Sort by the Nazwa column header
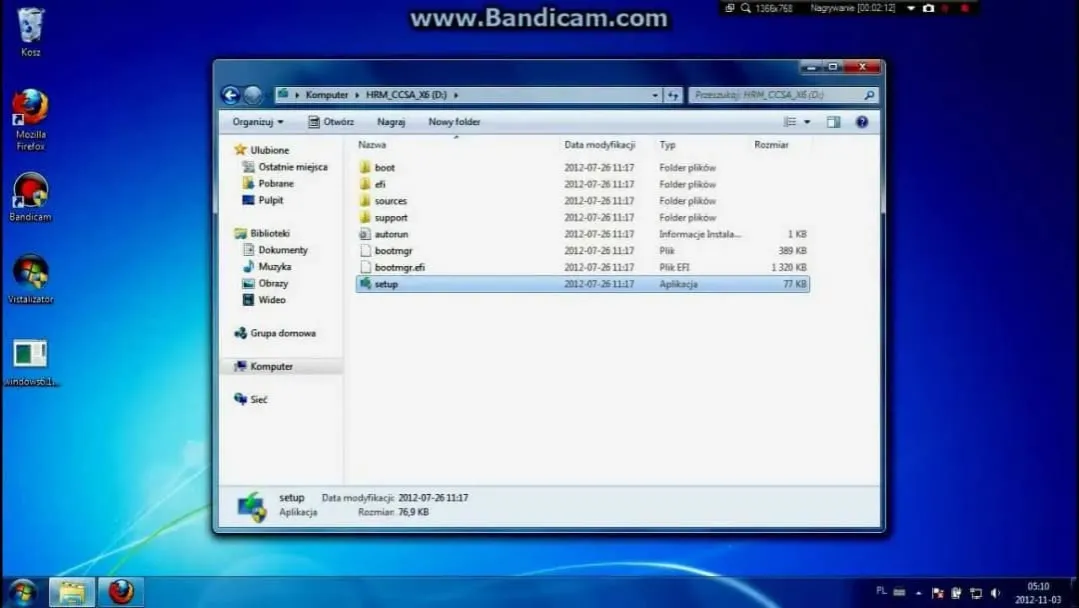The image size is (1079, 608). click(x=372, y=144)
